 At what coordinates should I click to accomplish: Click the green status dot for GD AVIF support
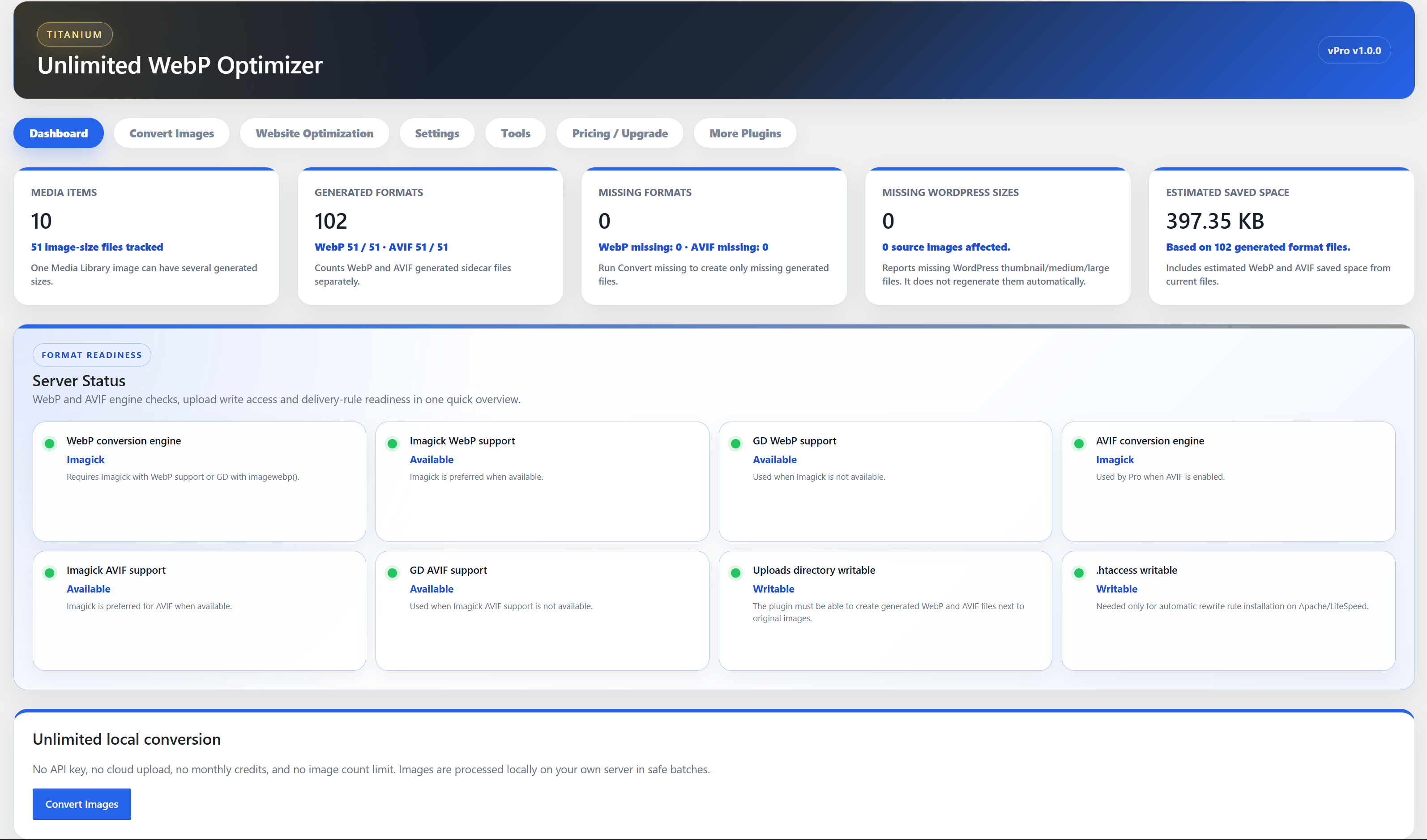392,573
